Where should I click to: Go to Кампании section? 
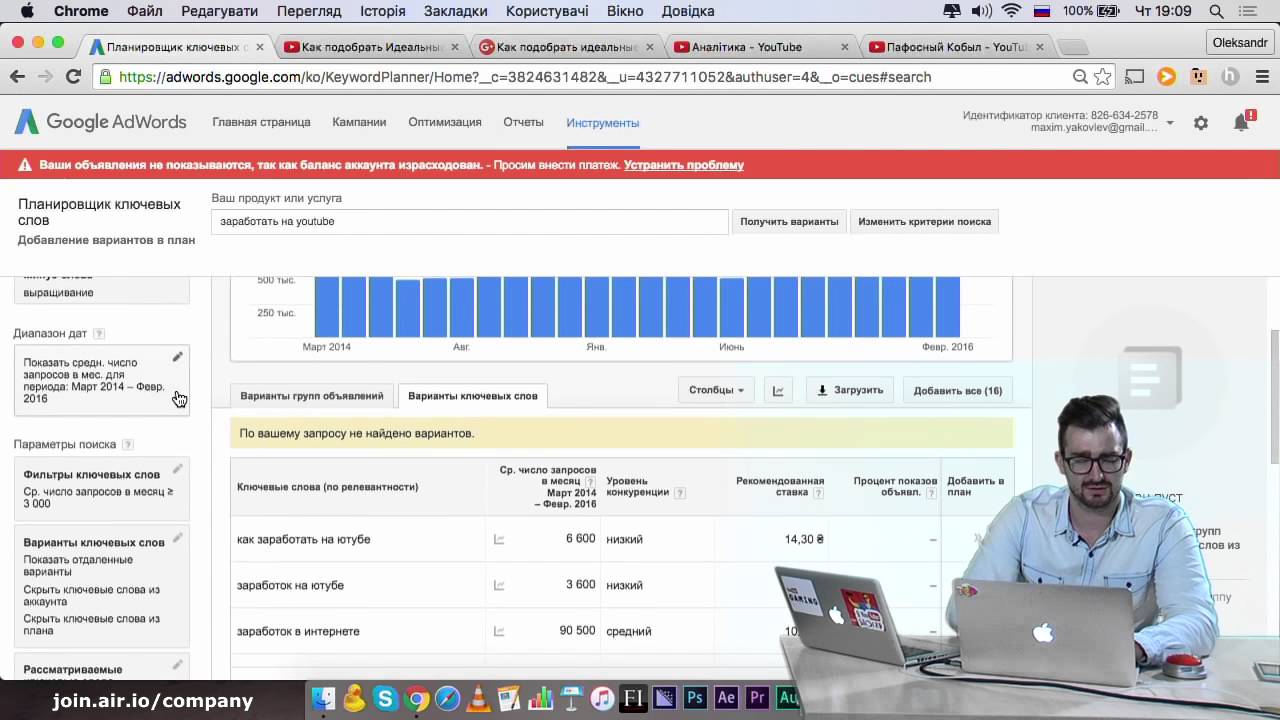tap(359, 122)
